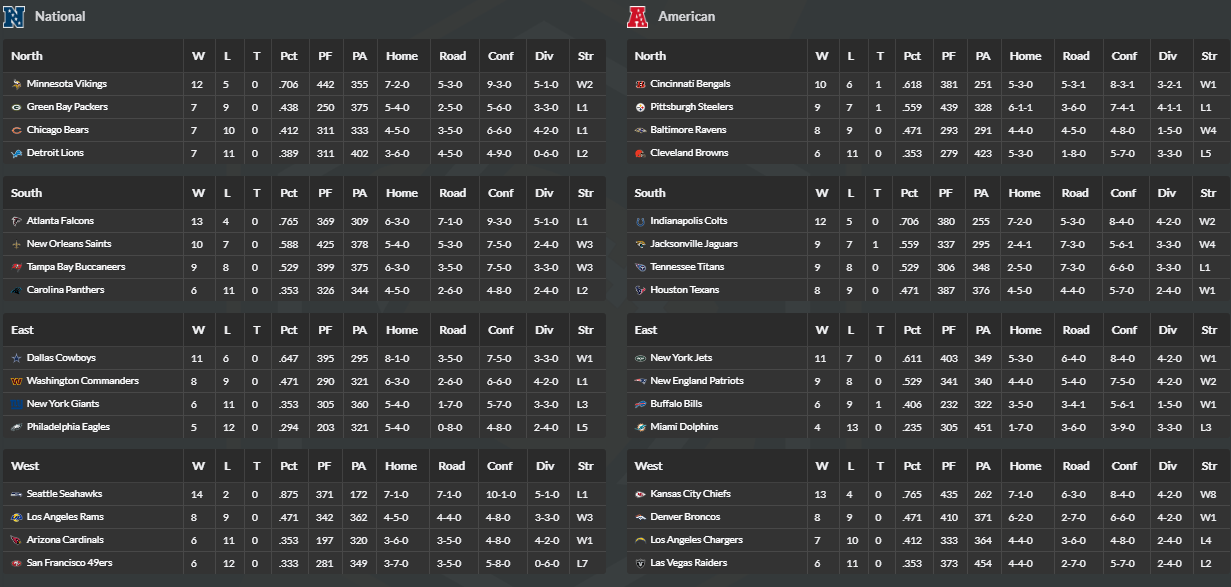Open the Denver Broncos team link

(x=685, y=517)
